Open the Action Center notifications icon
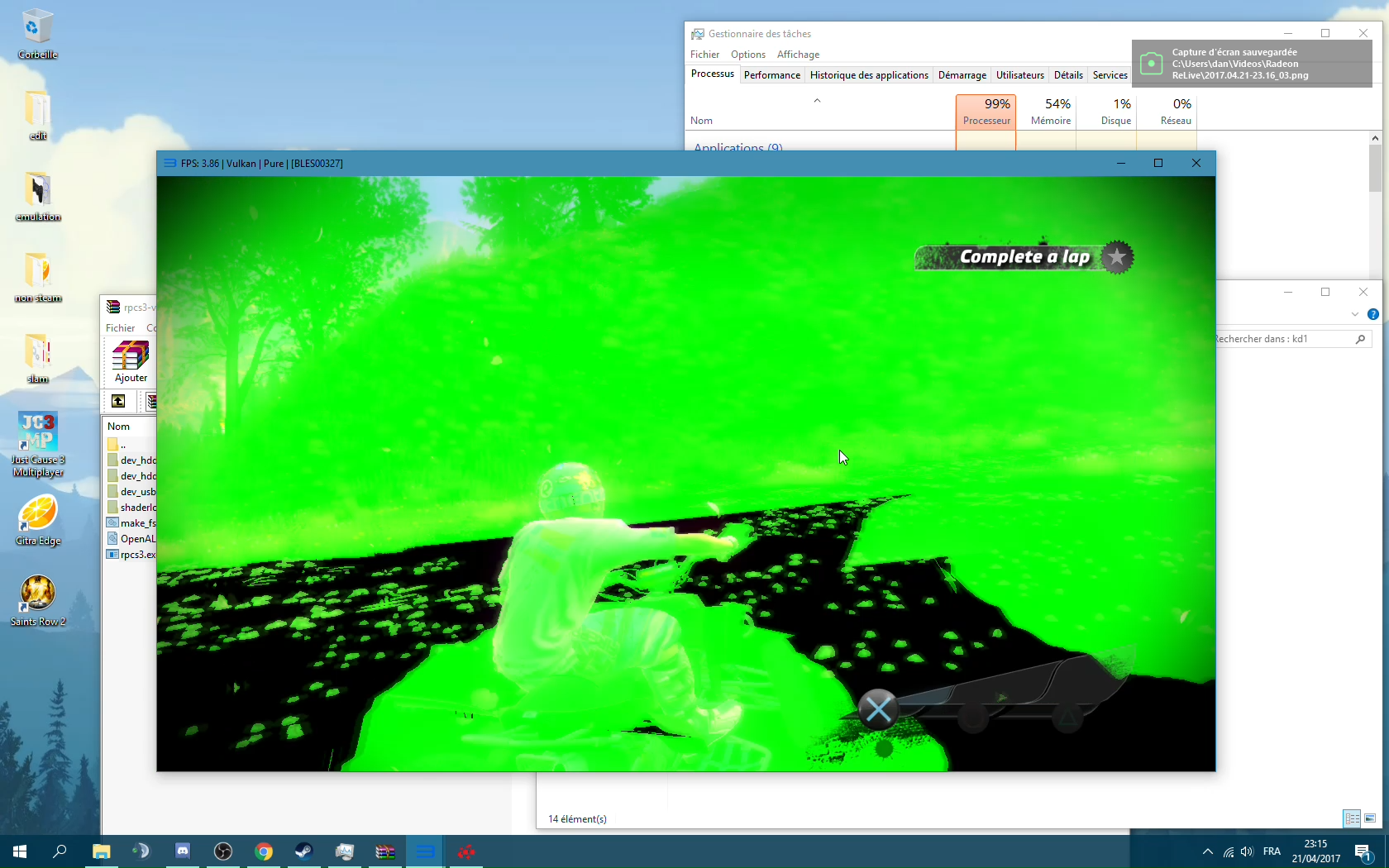1389x868 pixels. click(x=1363, y=851)
